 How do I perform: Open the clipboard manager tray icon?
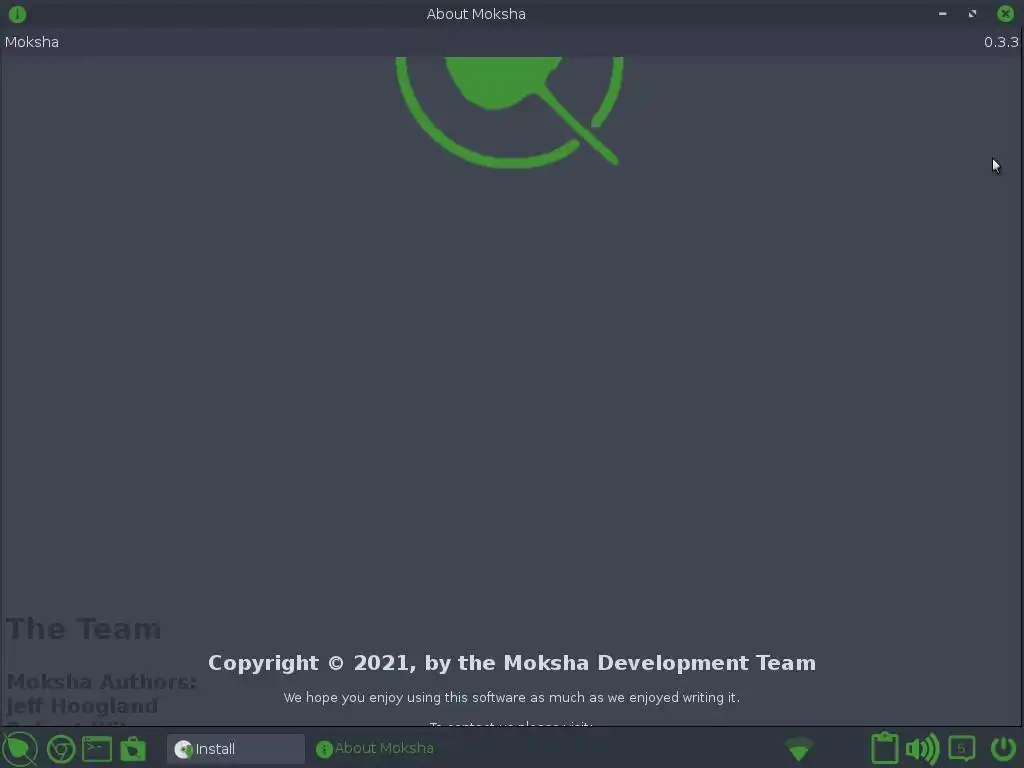[885, 748]
